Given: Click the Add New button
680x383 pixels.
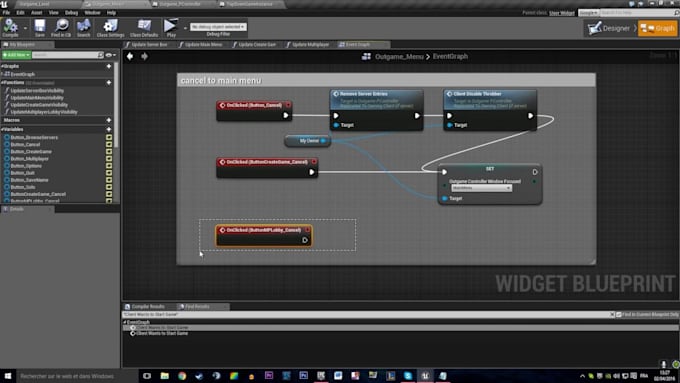Looking at the screenshot, I should (16, 55).
